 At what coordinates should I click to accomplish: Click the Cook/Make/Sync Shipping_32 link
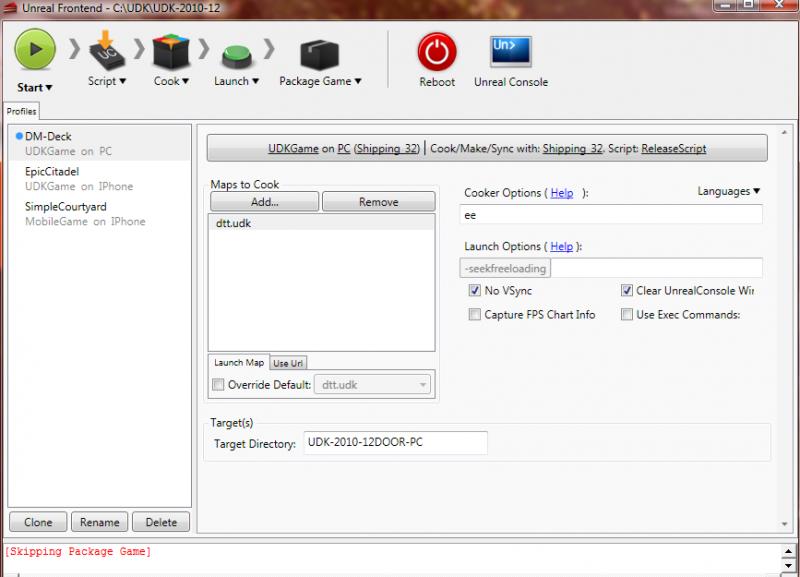tap(572, 148)
